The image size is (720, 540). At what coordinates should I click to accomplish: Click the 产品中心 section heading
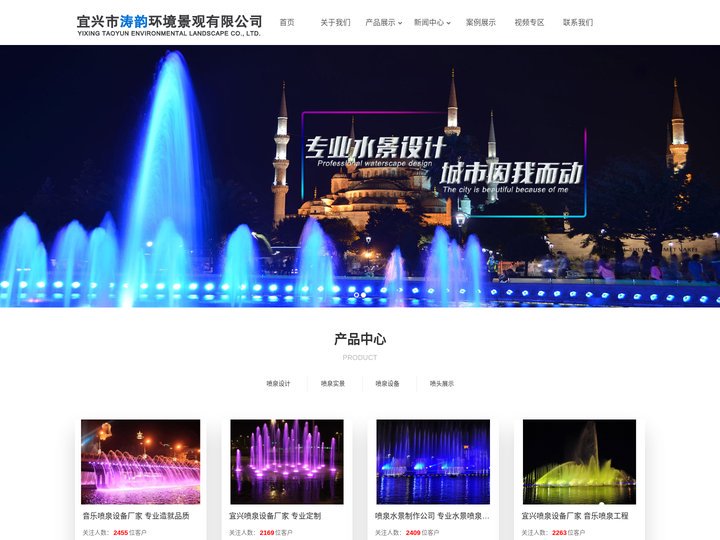360,339
